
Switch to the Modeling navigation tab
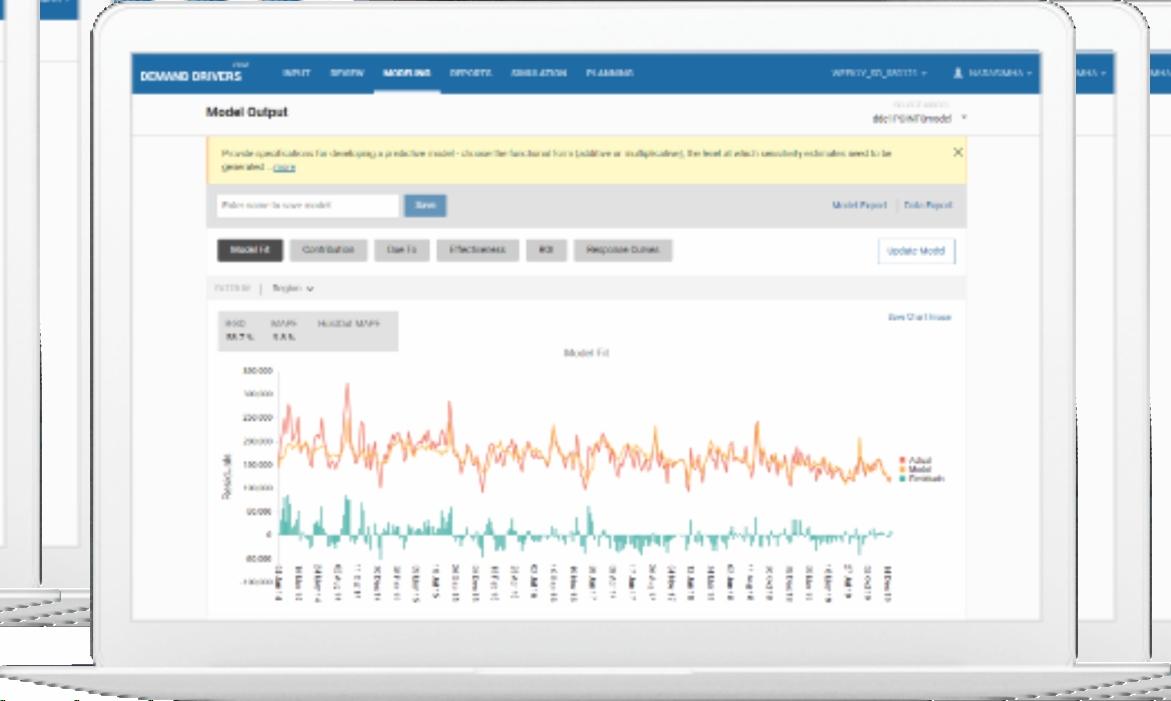406,73
